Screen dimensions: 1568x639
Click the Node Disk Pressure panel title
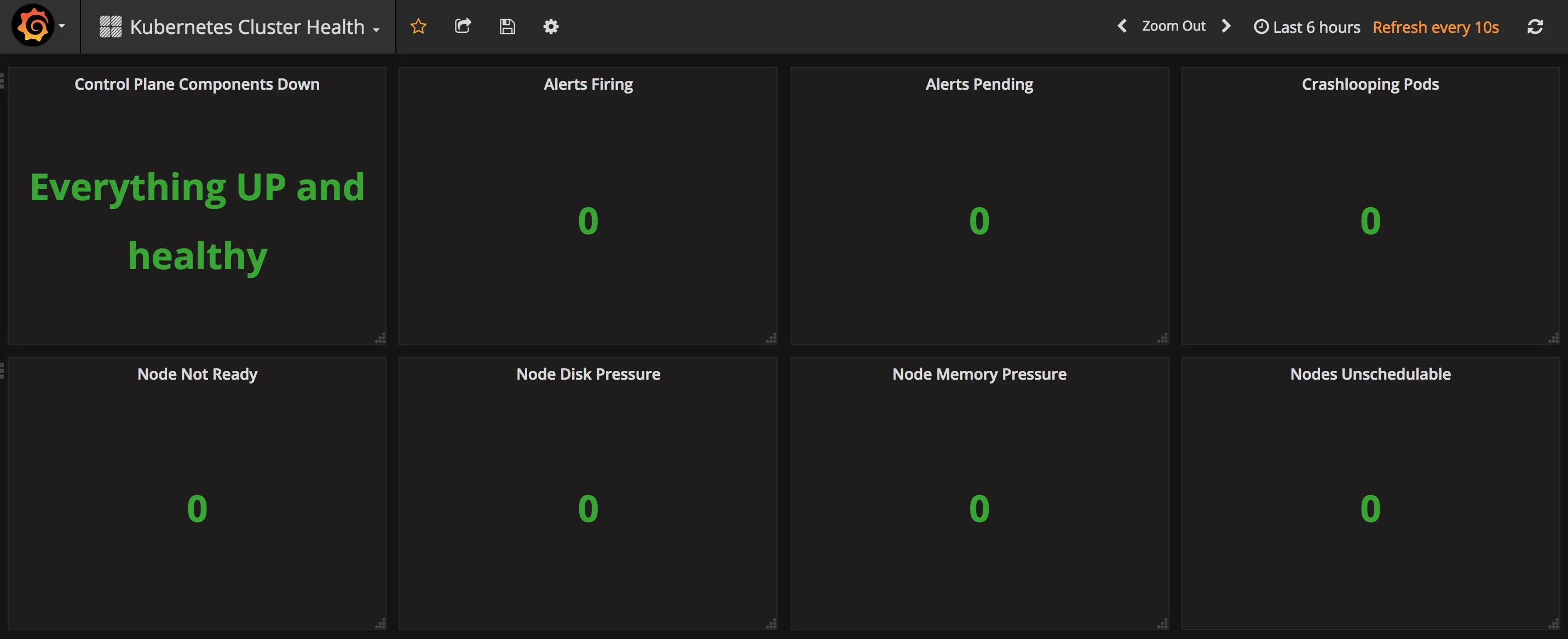(587, 374)
